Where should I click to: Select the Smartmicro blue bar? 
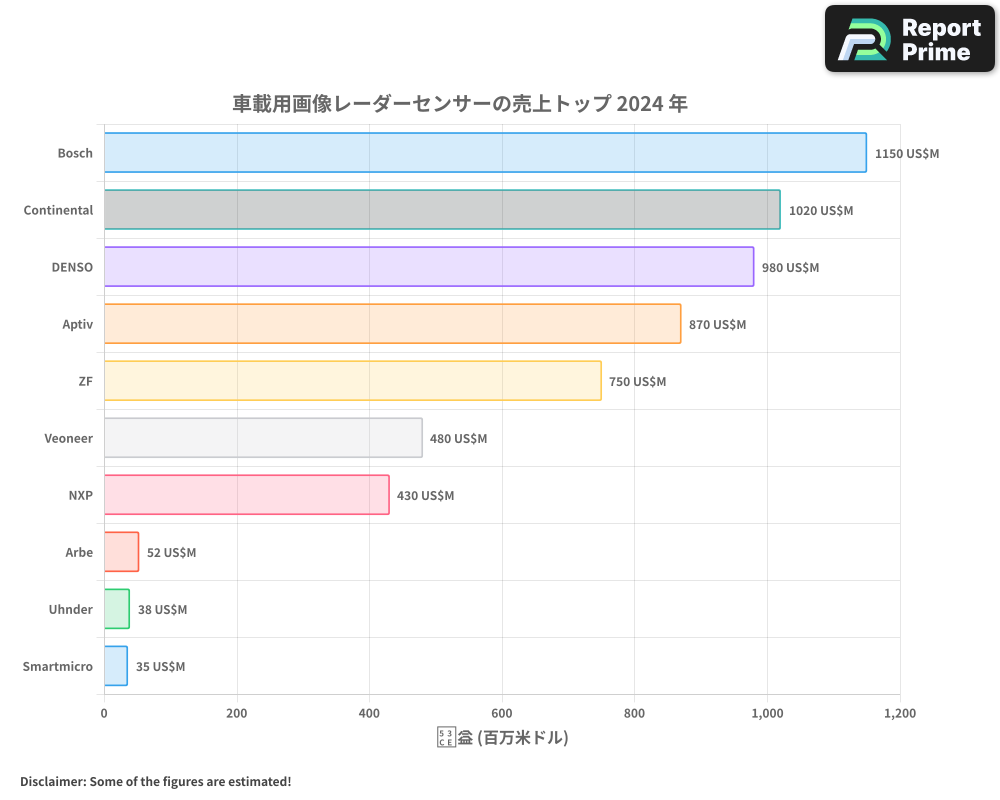pyautogui.click(x=115, y=666)
